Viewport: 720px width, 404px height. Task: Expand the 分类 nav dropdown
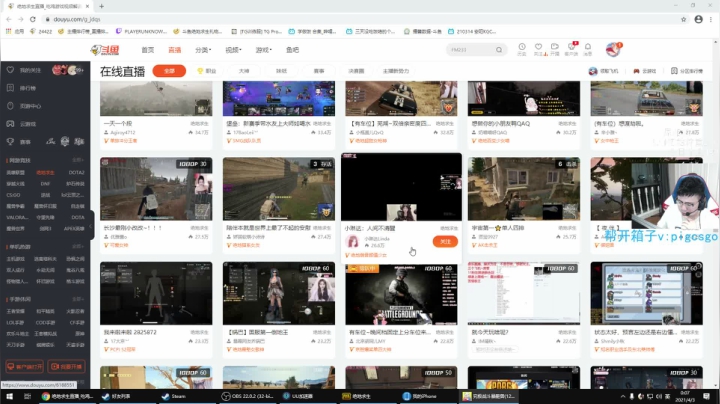tap(203, 50)
